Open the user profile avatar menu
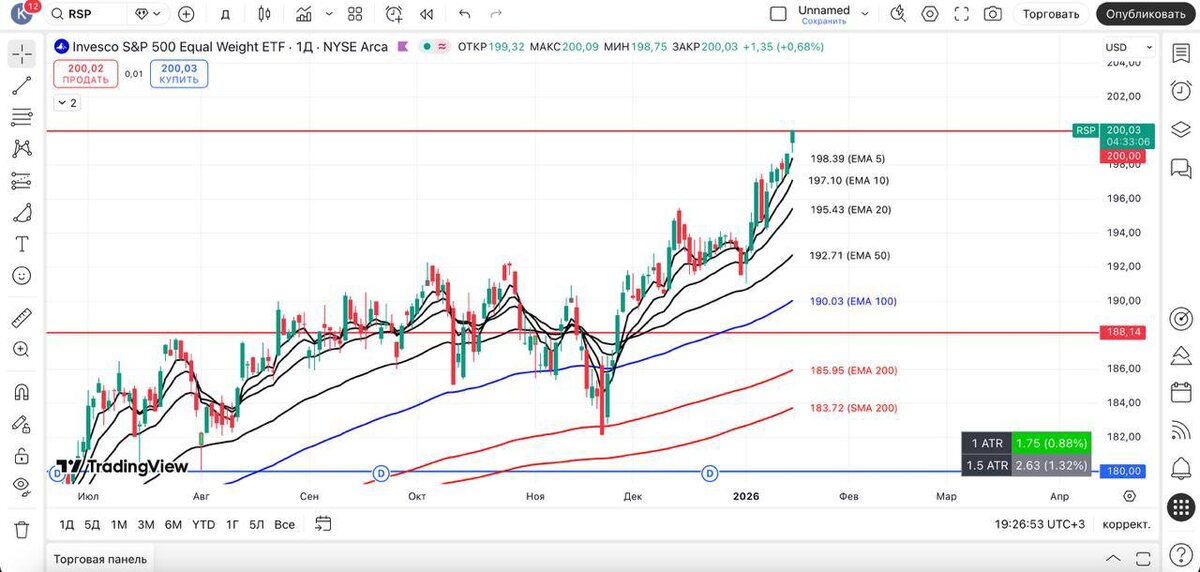Image resolution: width=1200 pixels, height=572 pixels. (x=22, y=14)
